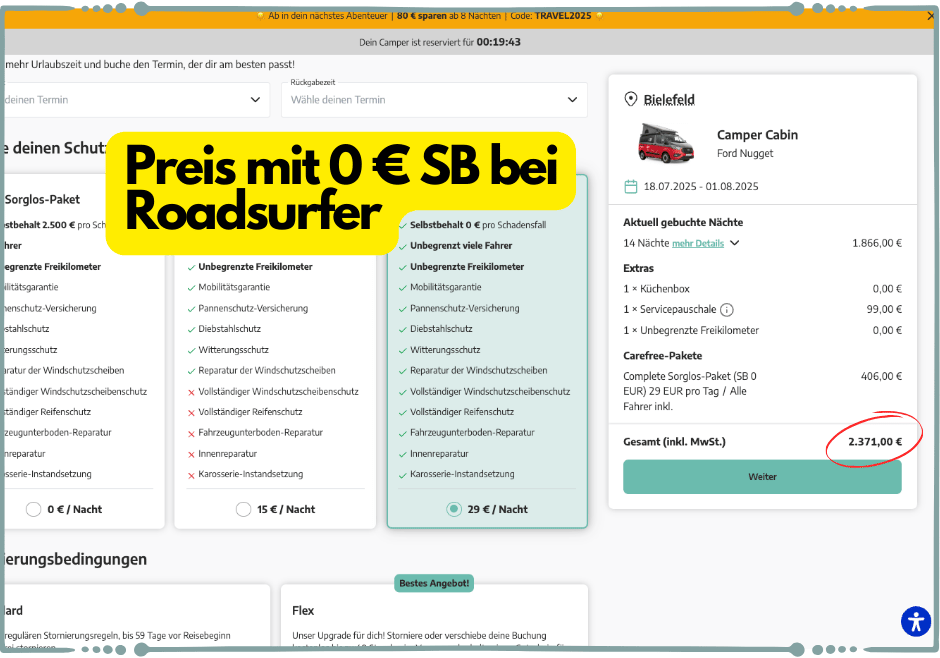Click red X beside Vollständiger Reifenschutz

(x=191, y=413)
